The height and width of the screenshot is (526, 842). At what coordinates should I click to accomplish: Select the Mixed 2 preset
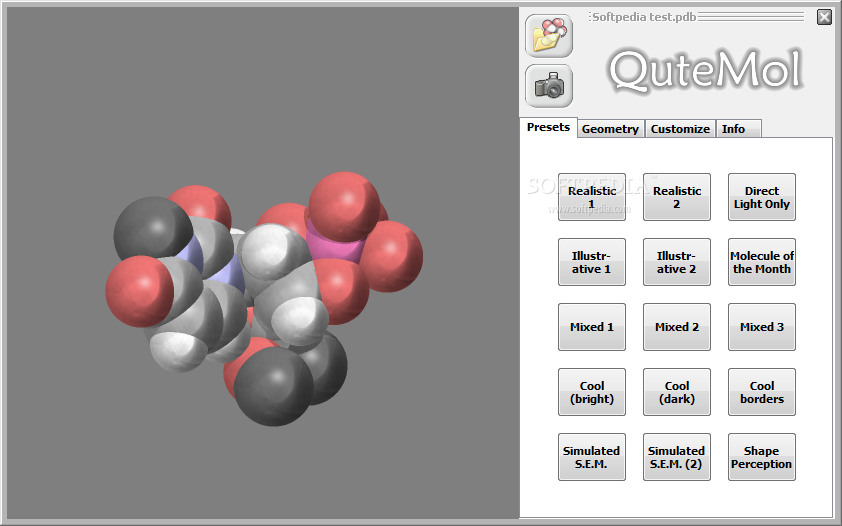click(677, 327)
